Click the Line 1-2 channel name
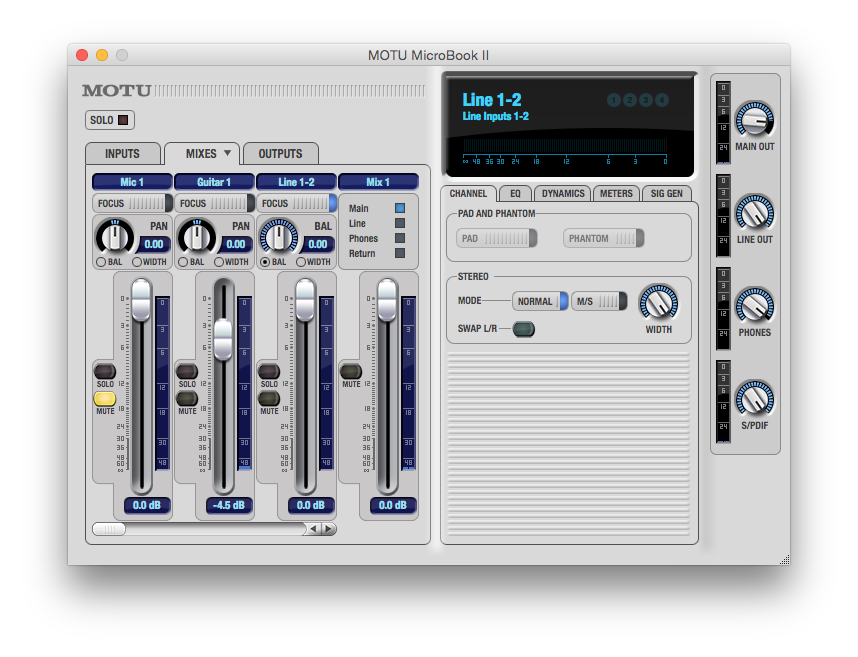This screenshot has height=657, width=858. coord(297,182)
